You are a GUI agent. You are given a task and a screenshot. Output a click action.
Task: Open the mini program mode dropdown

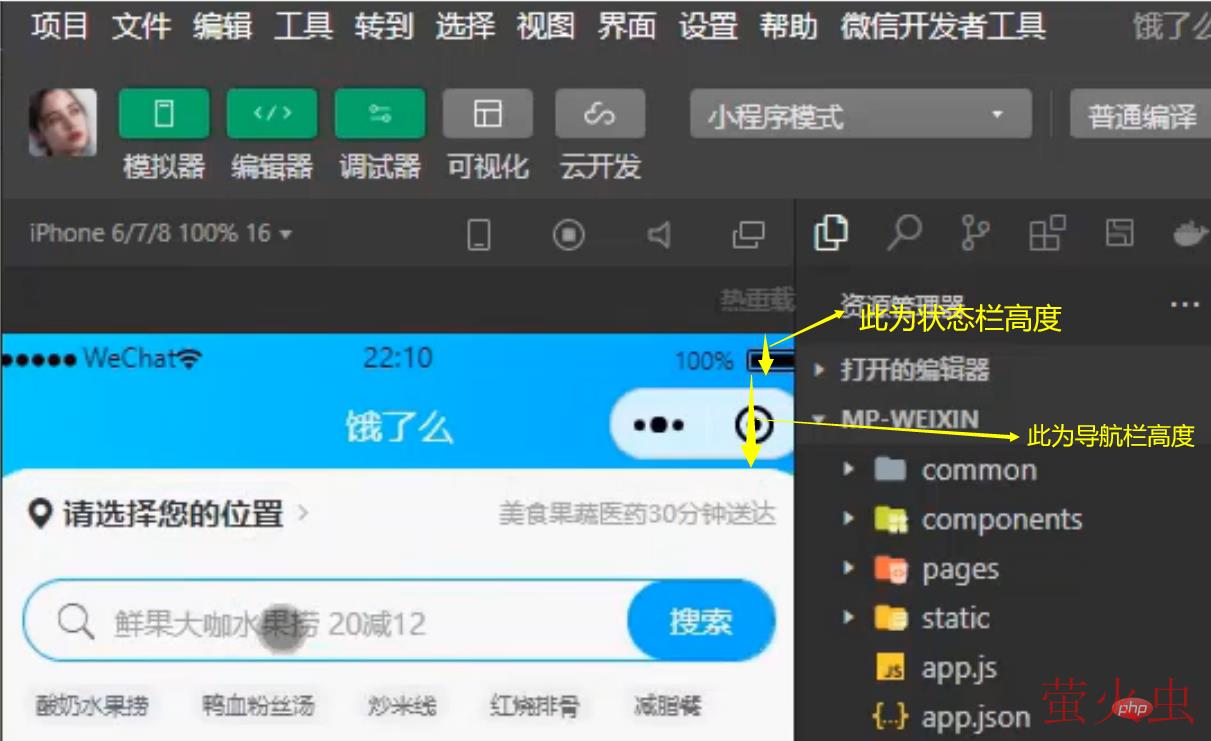pos(860,115)
